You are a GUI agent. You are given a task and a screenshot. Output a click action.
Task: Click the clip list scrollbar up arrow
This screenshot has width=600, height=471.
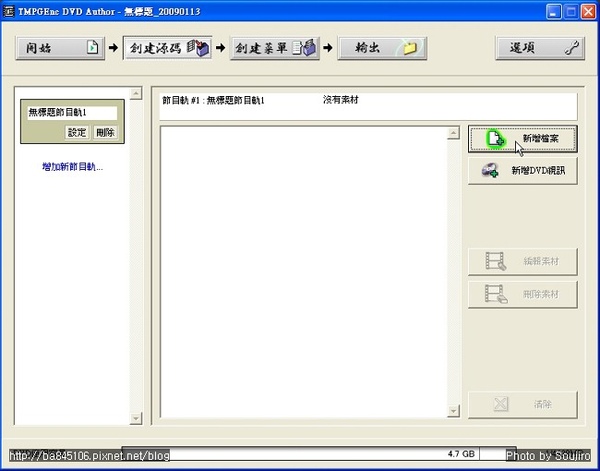[453, 133]
